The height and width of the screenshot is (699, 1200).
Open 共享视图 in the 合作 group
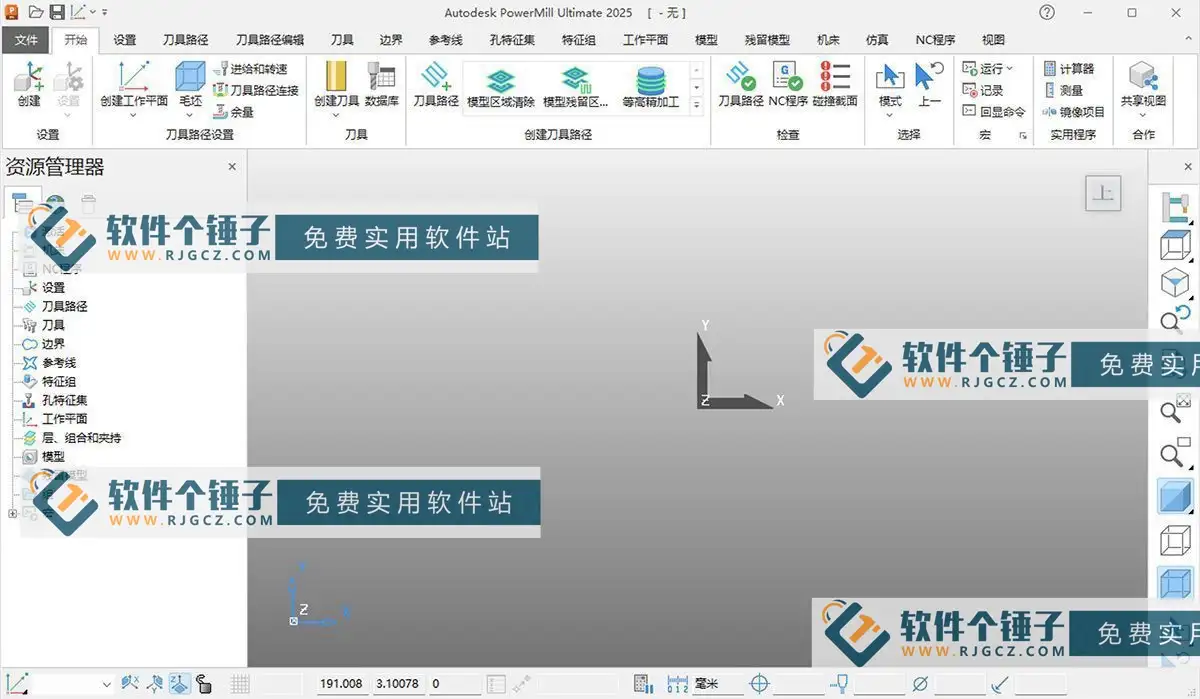(1143, 85)
